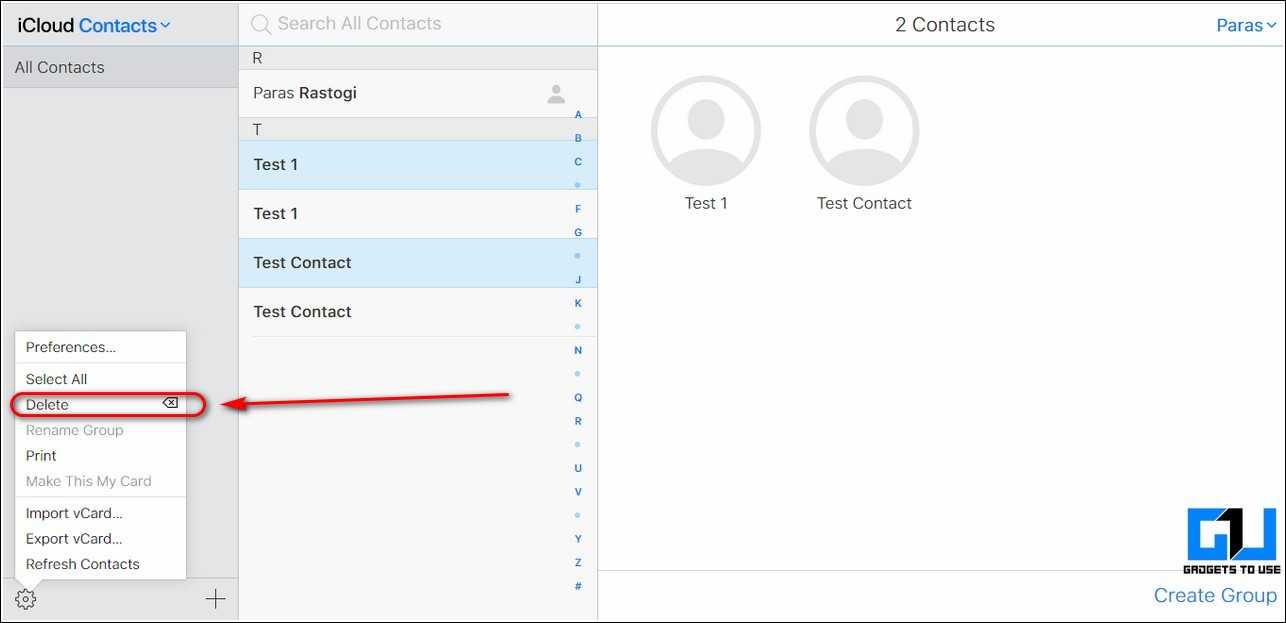Open Preferences from the popup menu
This screenshot has height=623, width=1286.
[x=71, y=347]
